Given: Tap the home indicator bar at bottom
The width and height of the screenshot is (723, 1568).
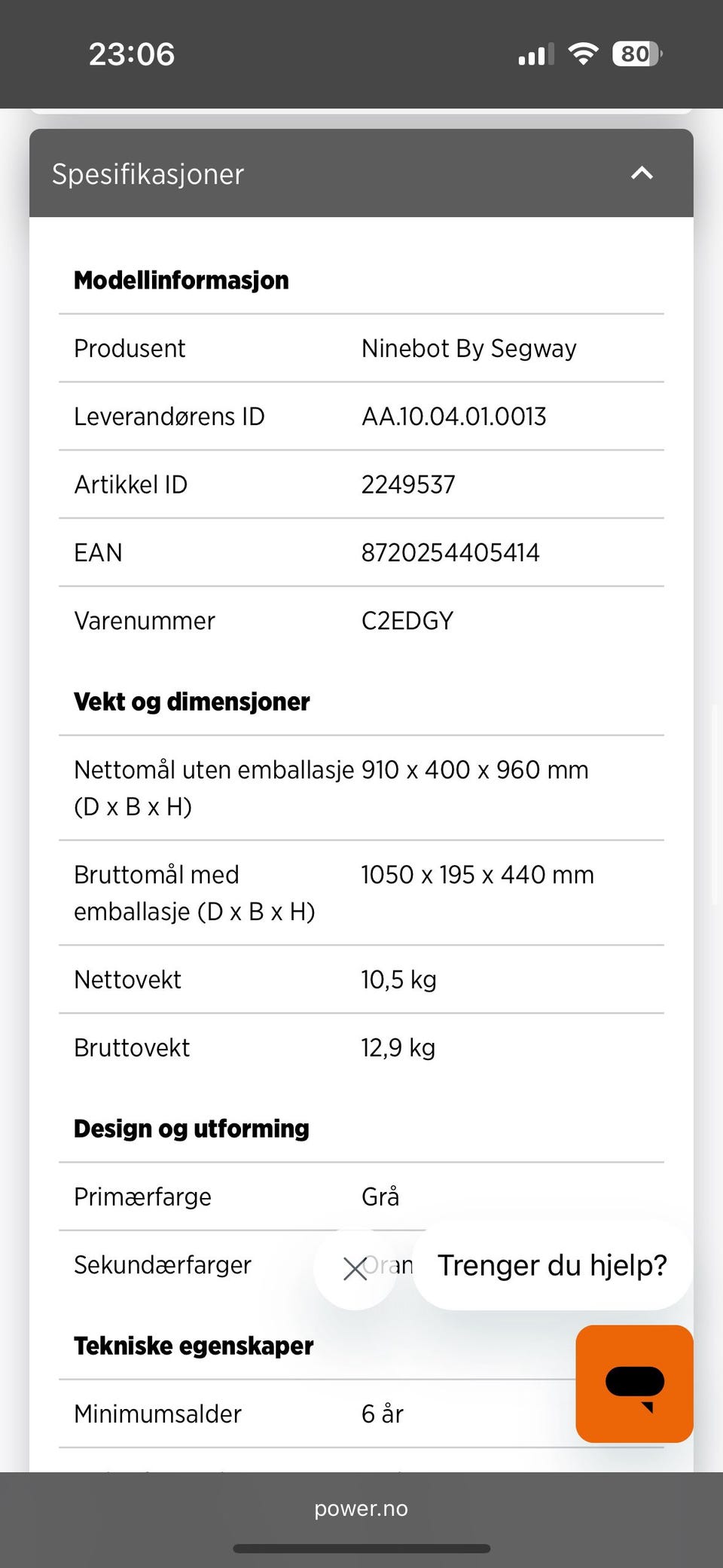Looking at the screenshot, I should pyautogui.click(x=361, y=1548).
